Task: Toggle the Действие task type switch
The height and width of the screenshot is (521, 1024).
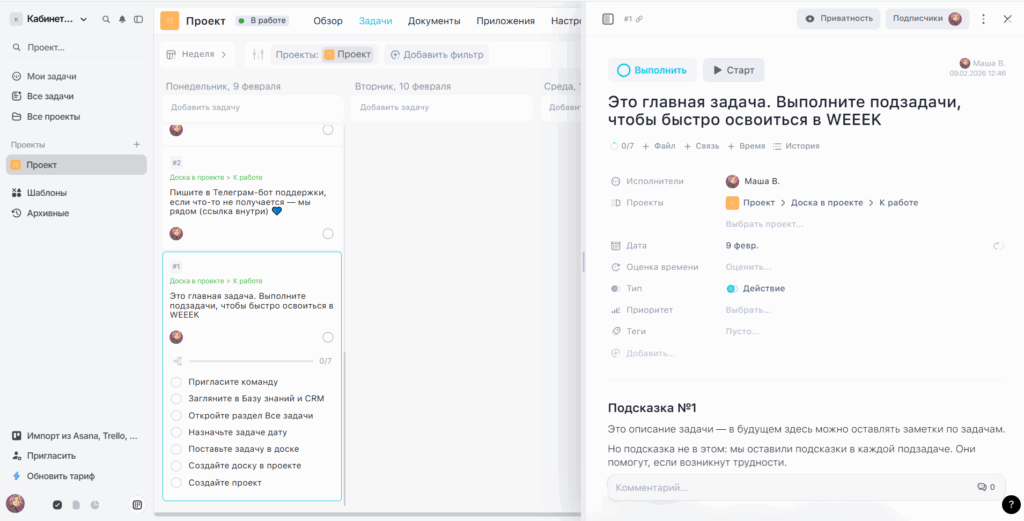Action: pos(731,289)
